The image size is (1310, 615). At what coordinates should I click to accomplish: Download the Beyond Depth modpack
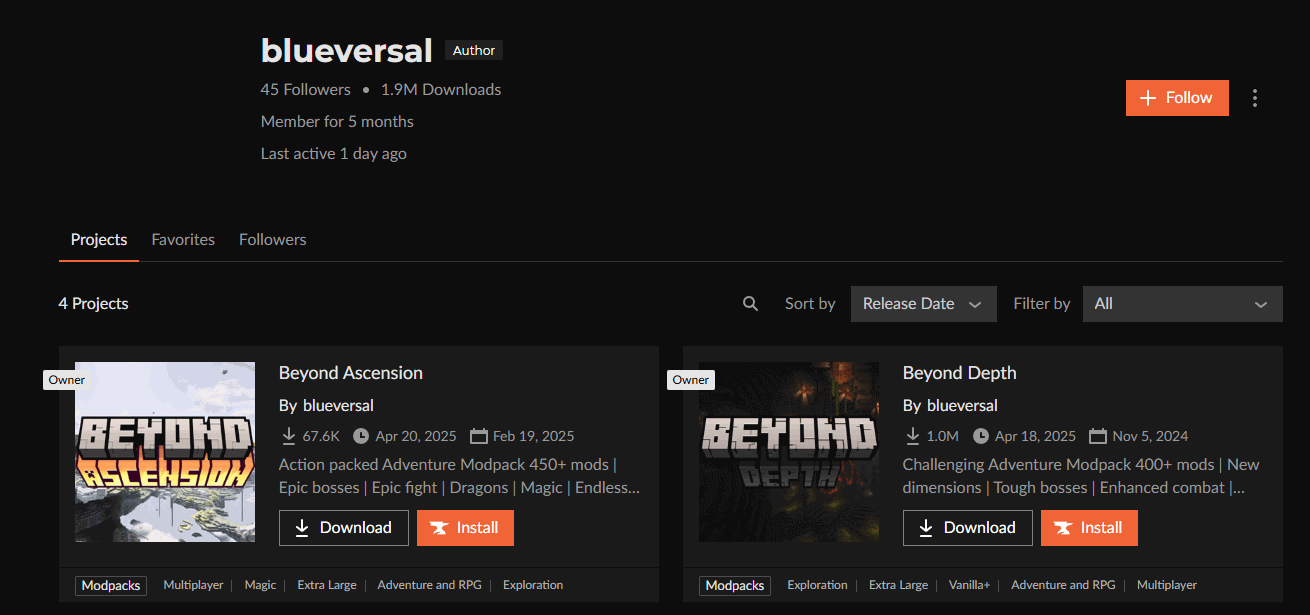(x=967, y=528)
